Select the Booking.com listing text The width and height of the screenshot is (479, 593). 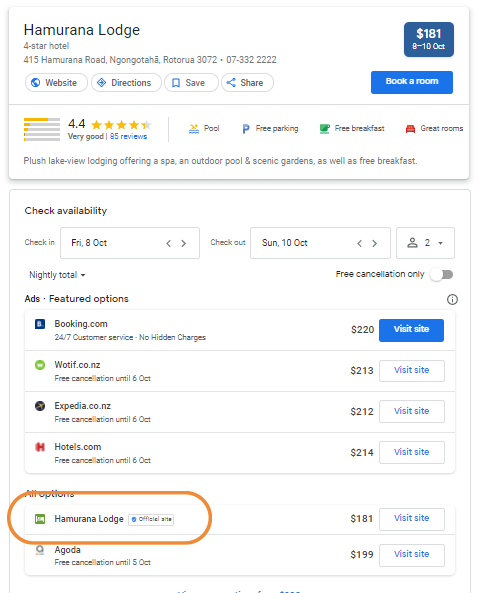pyautogui.click(x=81, y=324)
